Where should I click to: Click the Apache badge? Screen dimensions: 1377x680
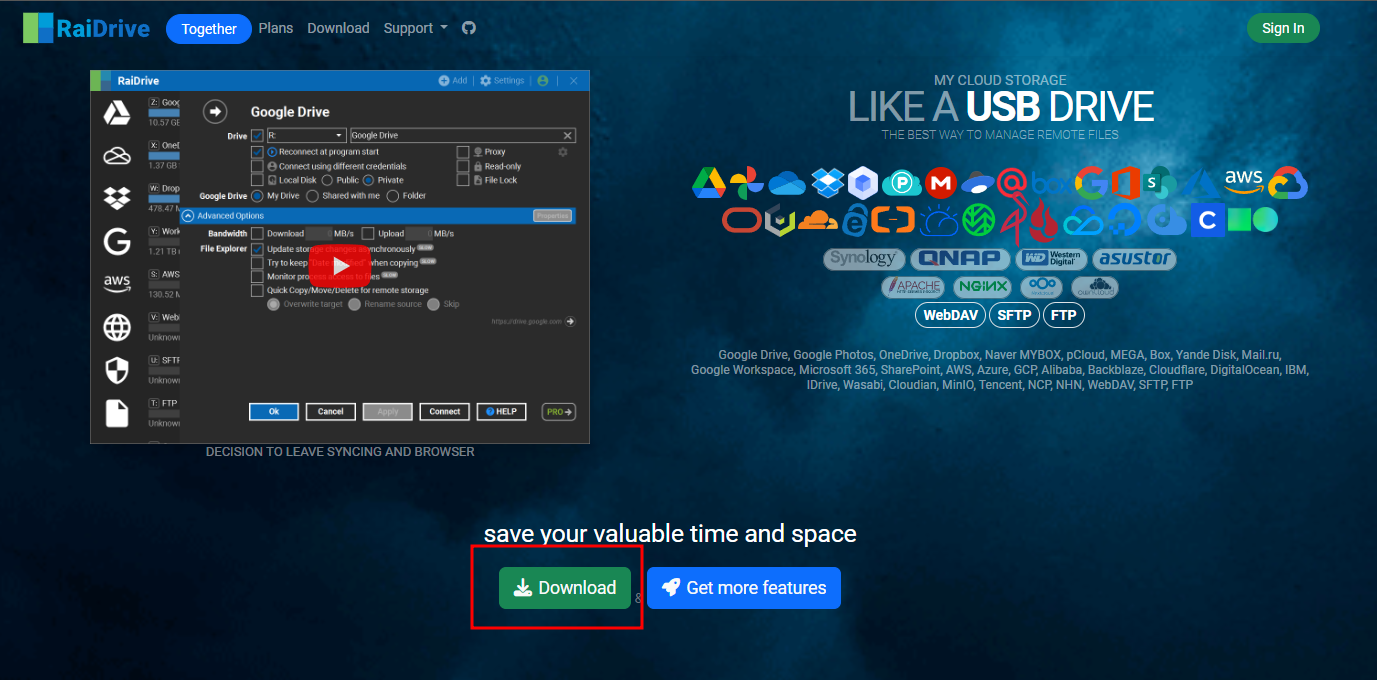pos(913,287)
